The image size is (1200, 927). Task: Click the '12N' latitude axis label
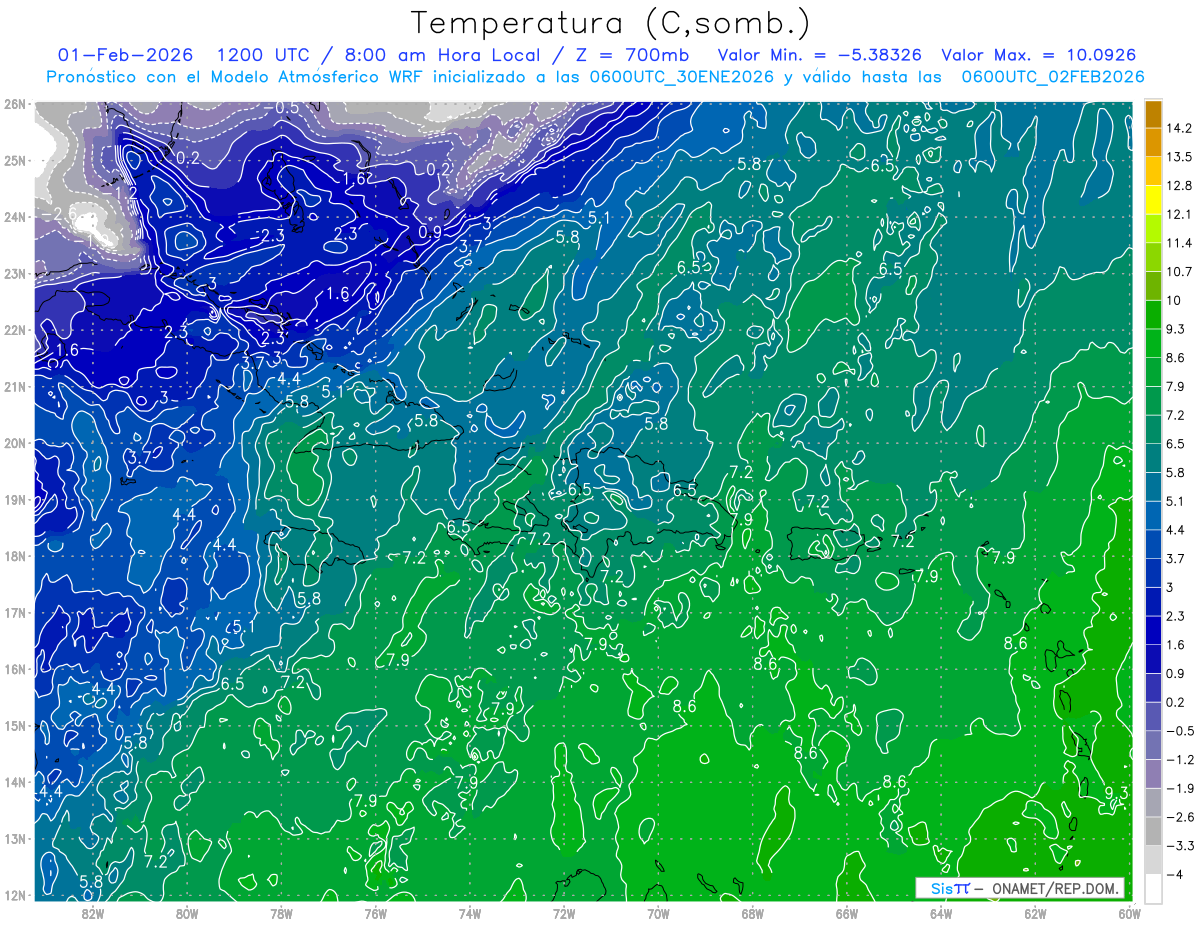pos(14,895)
